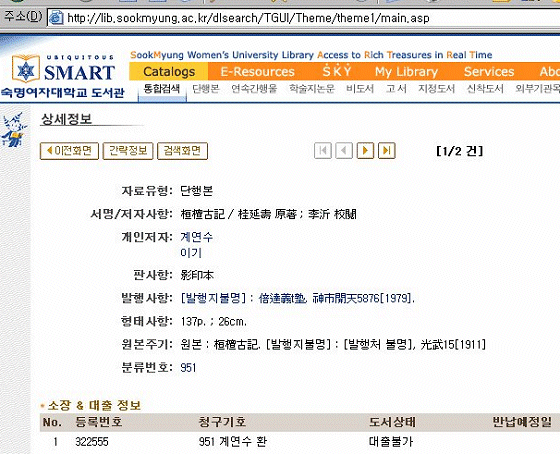
Task: Click the 원본주기 original note text
Action: point(333,345)
